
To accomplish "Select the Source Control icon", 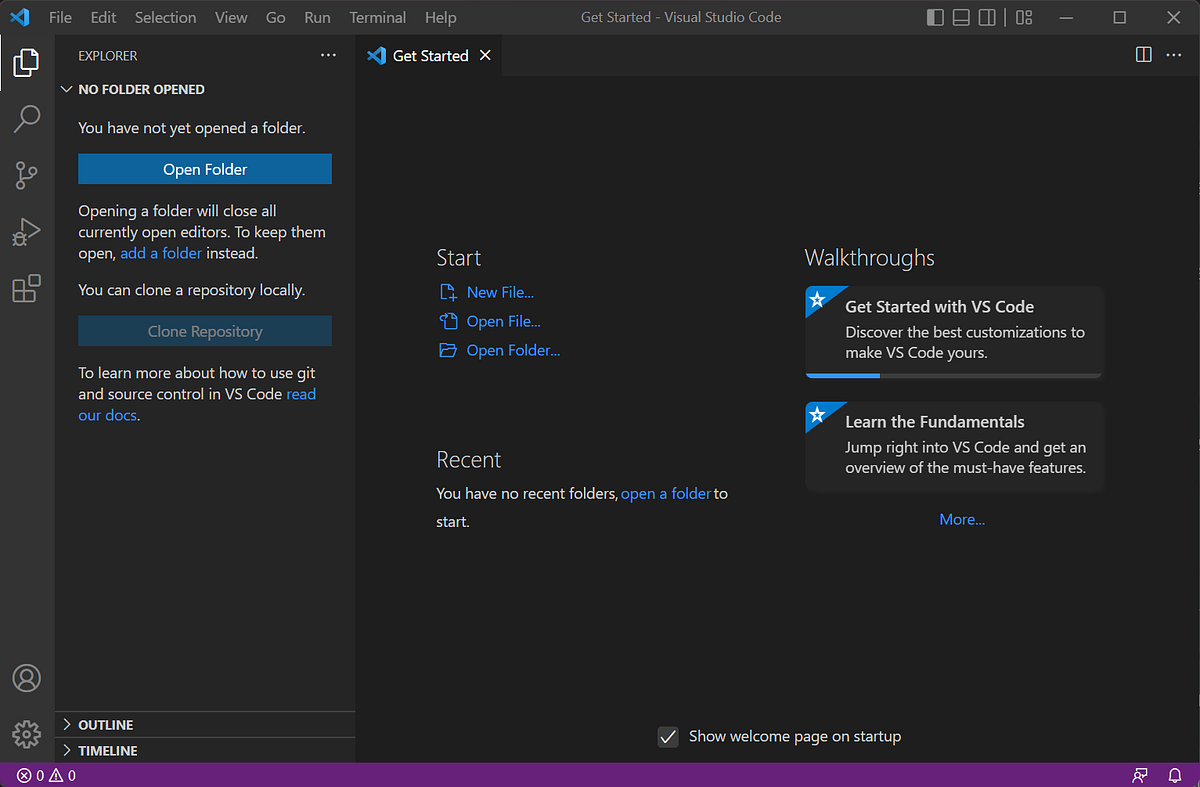I will 26,175.
